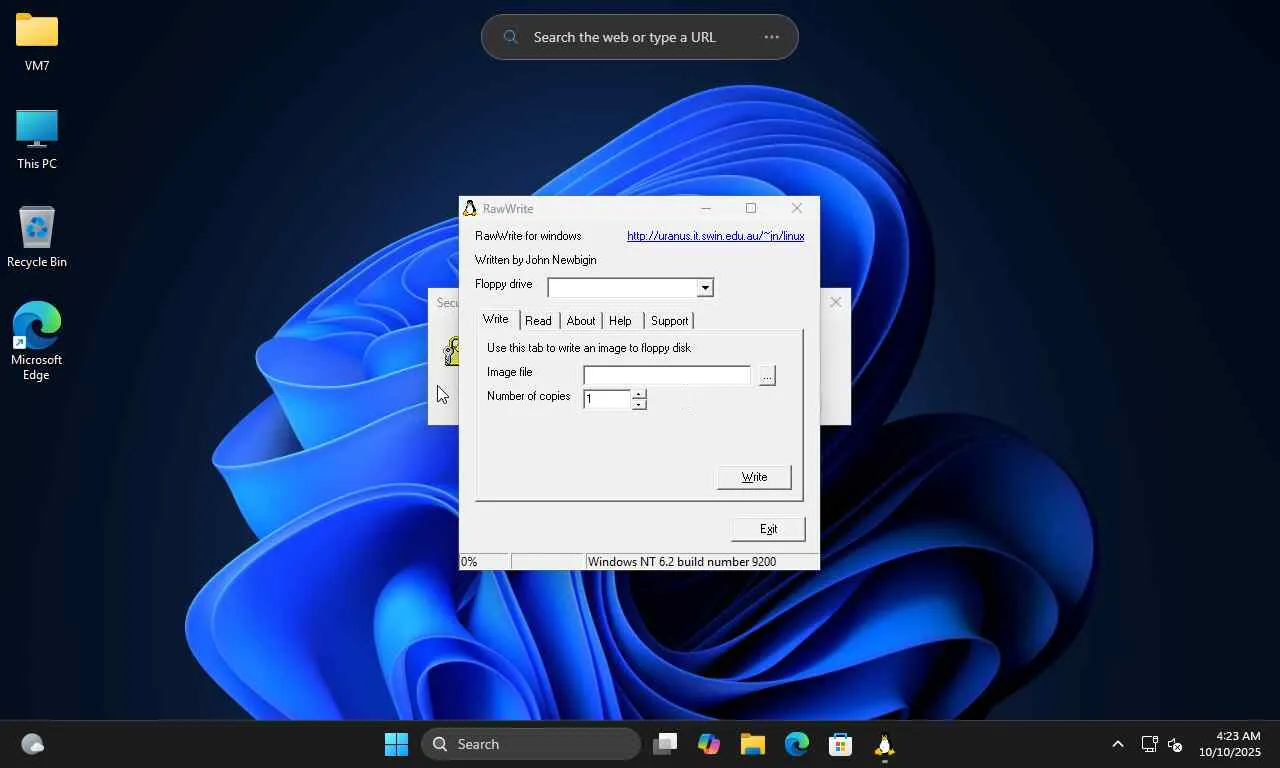Click the Number of copies field
This screenshot has height=768, width=1280.
(607, 399)
